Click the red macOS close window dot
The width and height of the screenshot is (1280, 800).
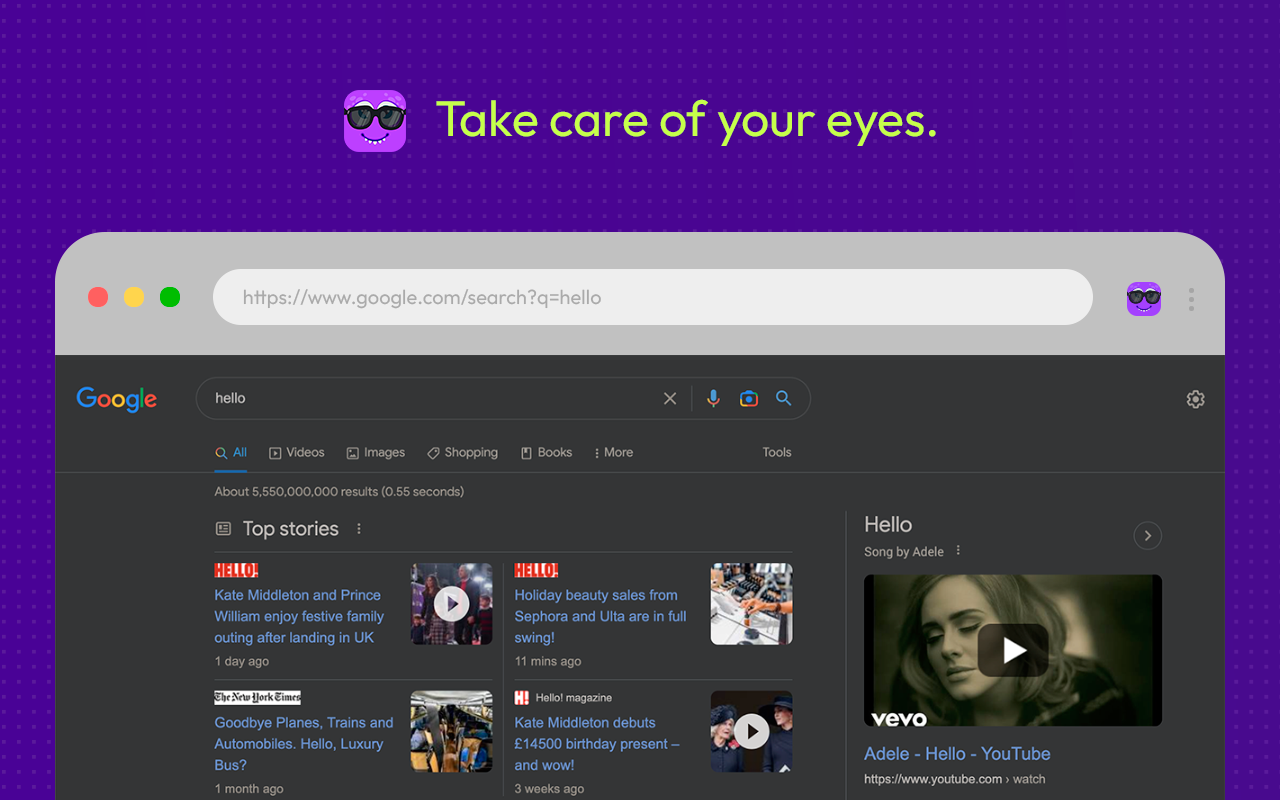point(98,297)
